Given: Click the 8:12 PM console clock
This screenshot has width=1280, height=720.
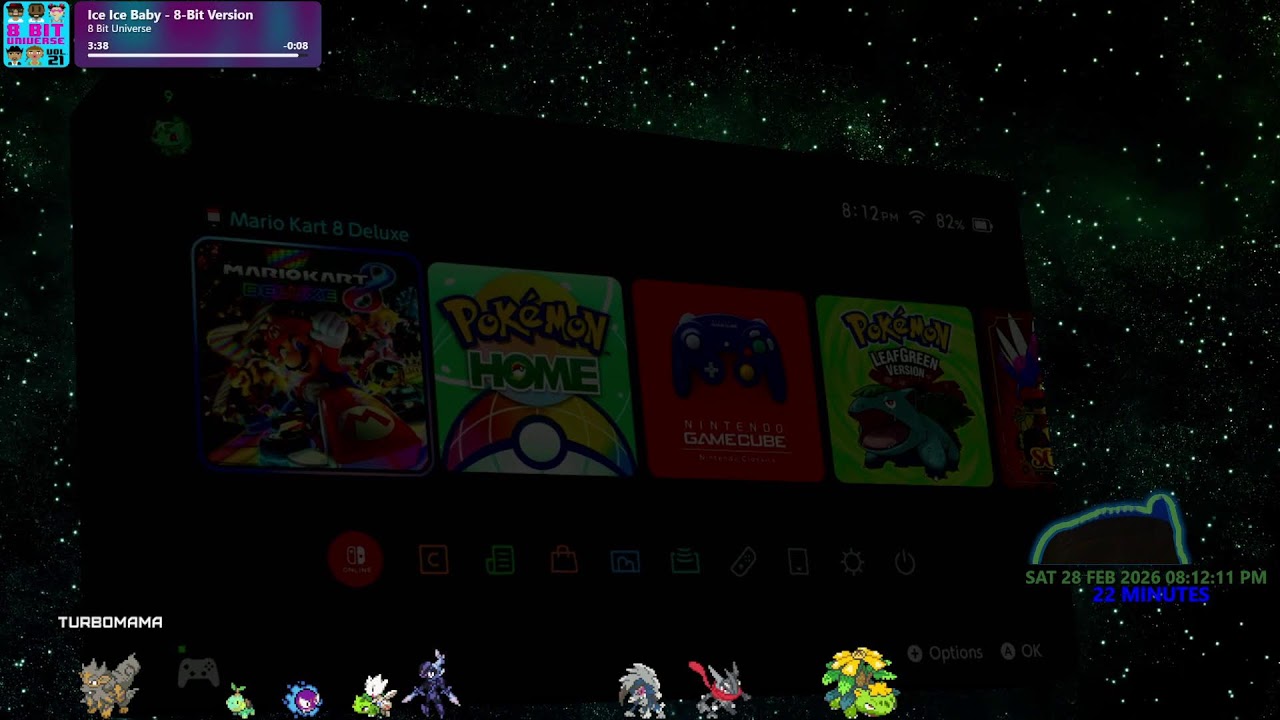Looking at the screenshot, I should point(870,213).
